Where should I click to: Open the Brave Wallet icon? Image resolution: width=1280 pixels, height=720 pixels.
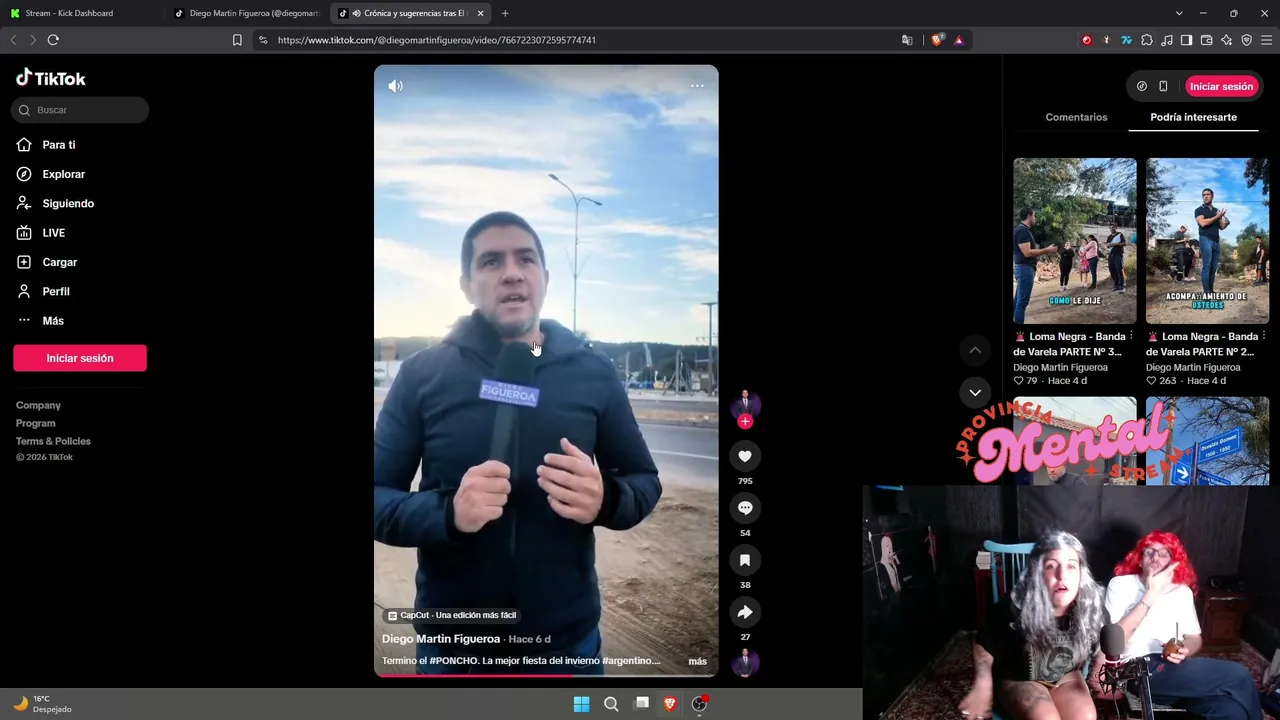pos(1206,40)
